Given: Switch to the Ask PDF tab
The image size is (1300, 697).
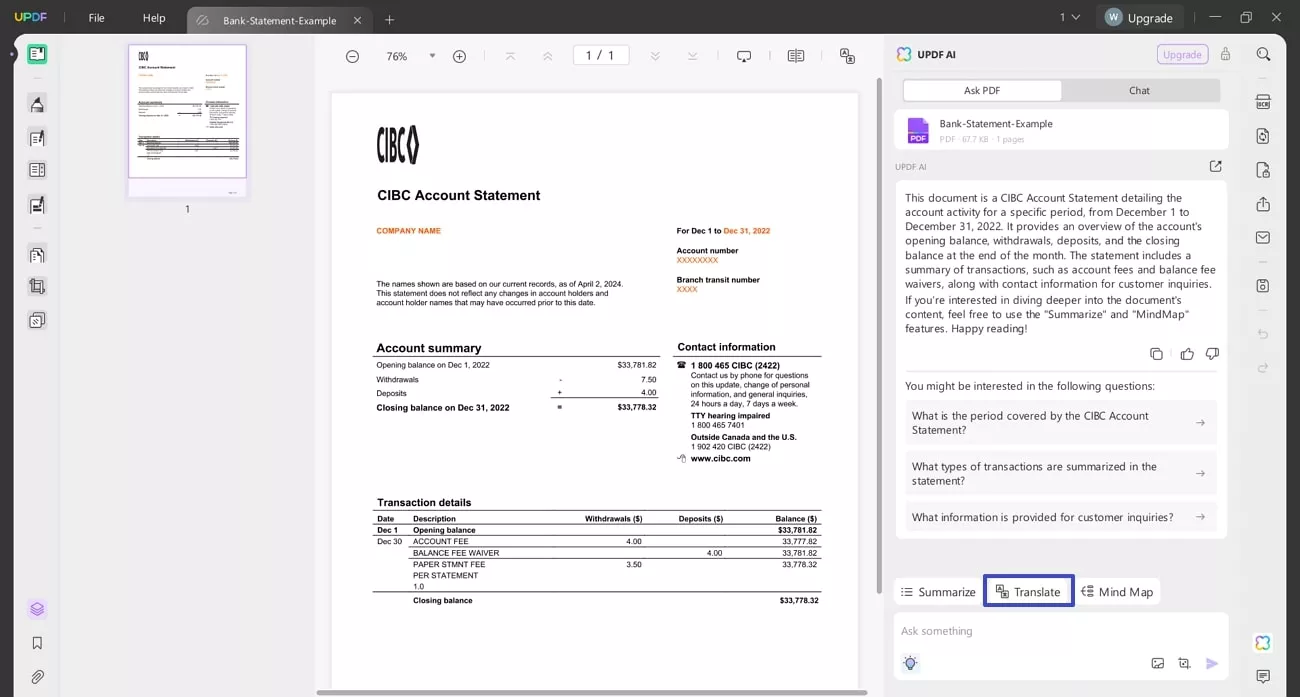Looking at the screenshot, I should (x=982, y=90).
